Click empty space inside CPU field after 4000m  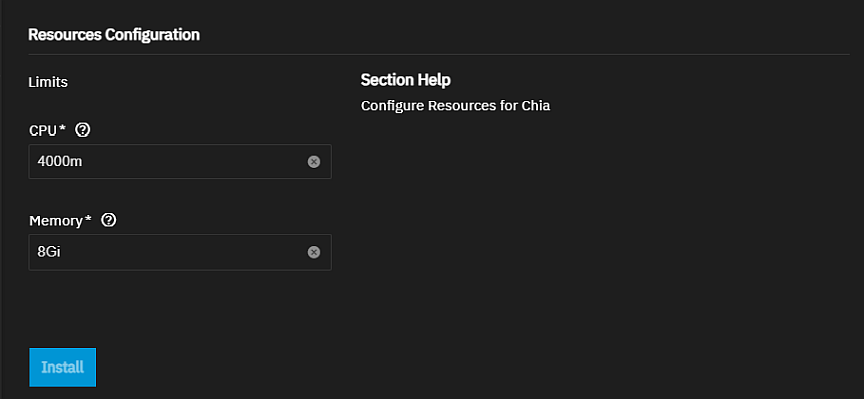click(193, 161)
